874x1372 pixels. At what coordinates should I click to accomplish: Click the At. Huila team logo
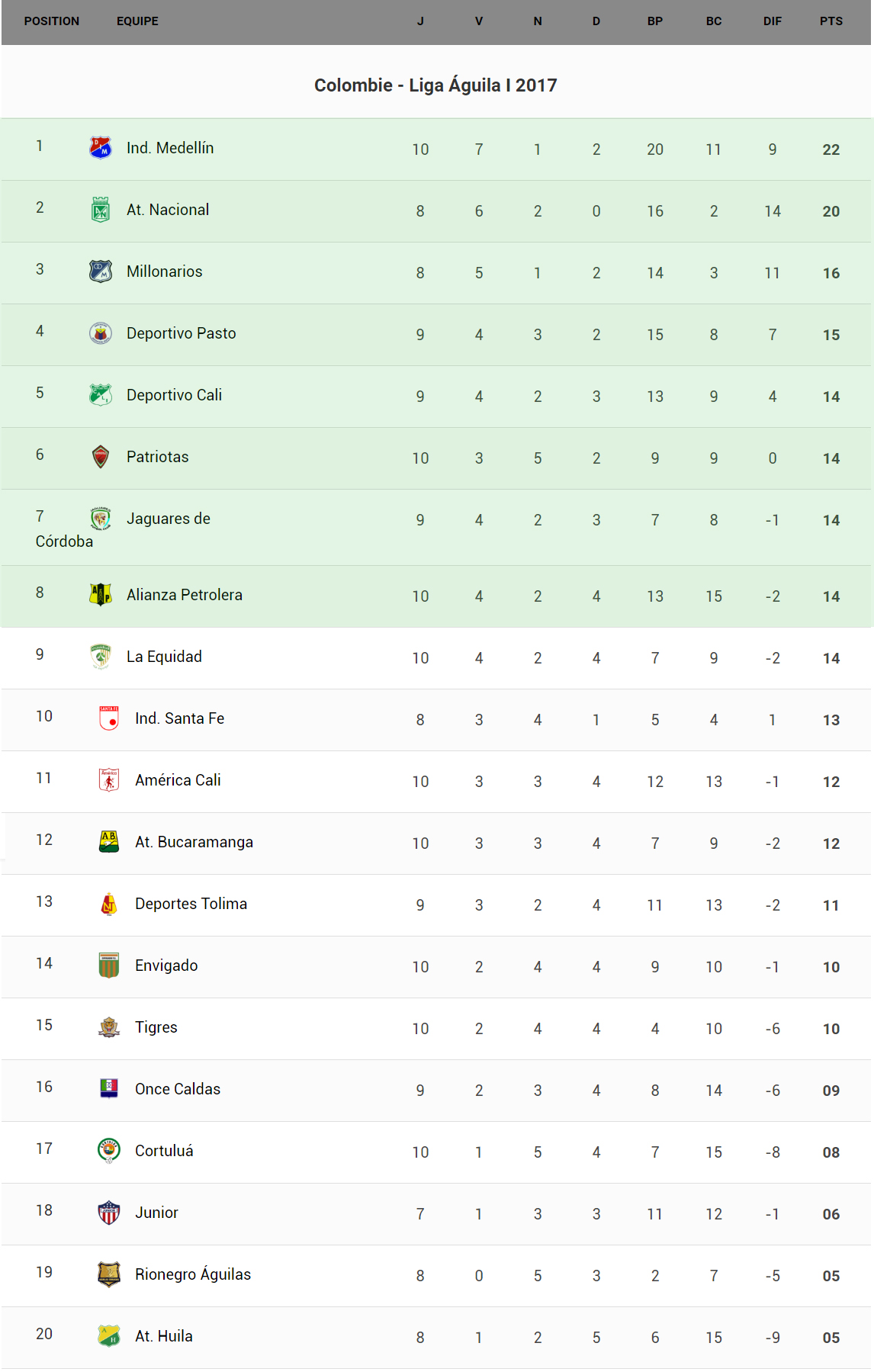pos(109,1336)
